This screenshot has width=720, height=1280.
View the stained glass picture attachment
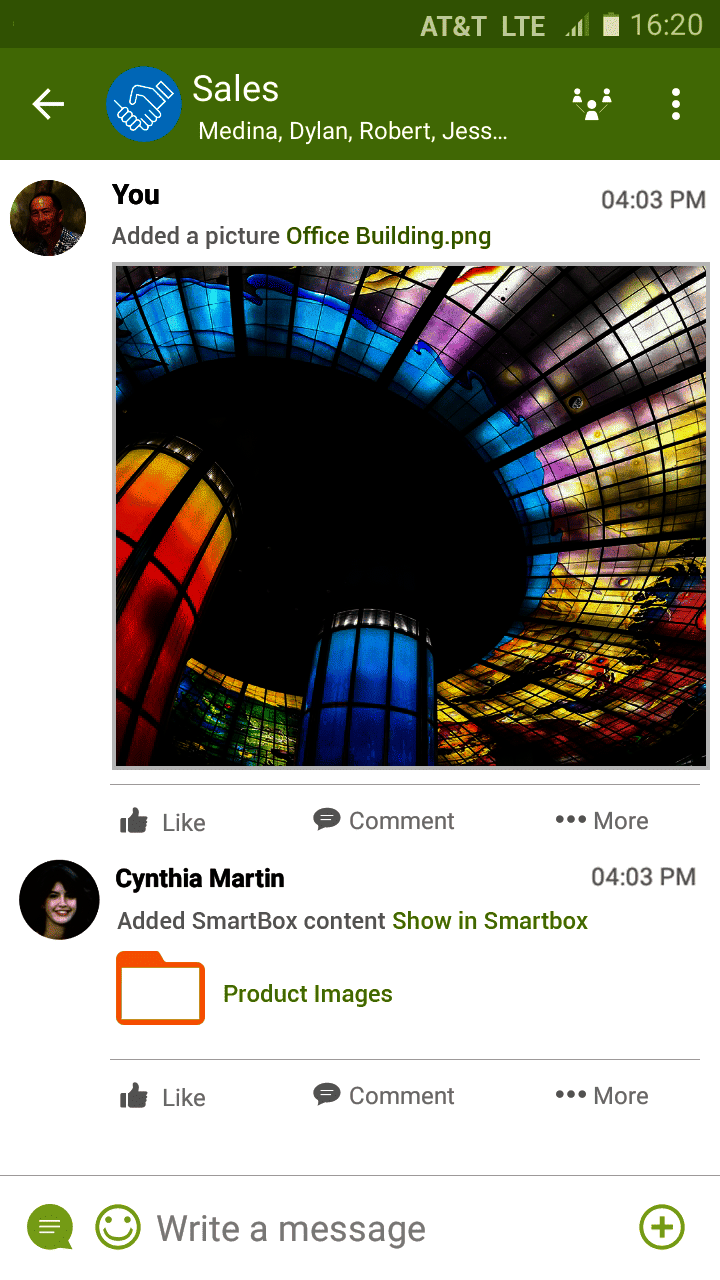click(x=410, y=516)
